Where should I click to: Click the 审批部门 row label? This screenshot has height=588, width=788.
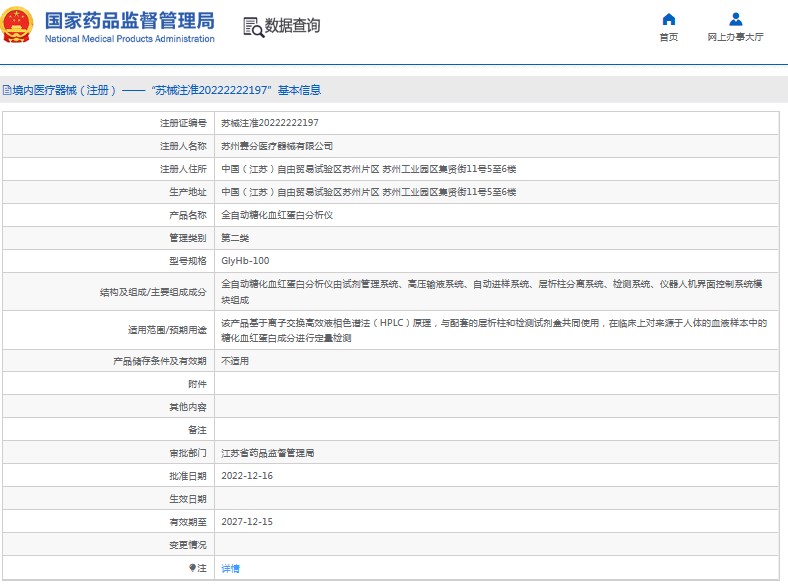pos(188,453)
